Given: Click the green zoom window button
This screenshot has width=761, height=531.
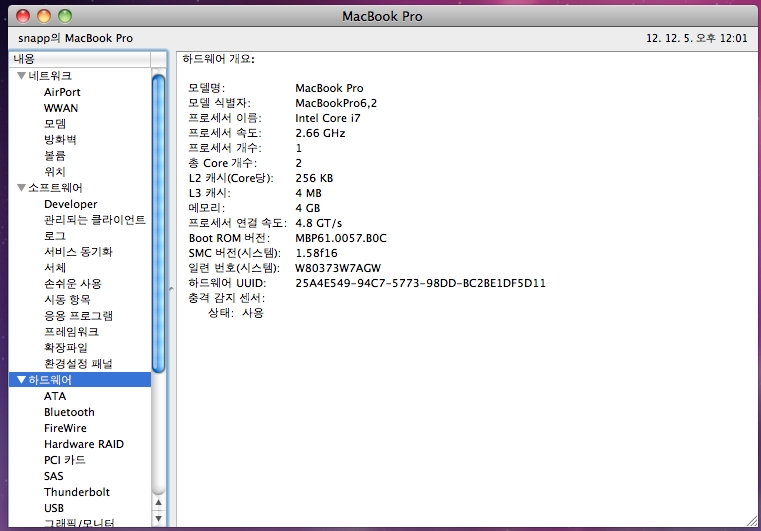Looking at the screenshot, I should [x=65, y=17].
